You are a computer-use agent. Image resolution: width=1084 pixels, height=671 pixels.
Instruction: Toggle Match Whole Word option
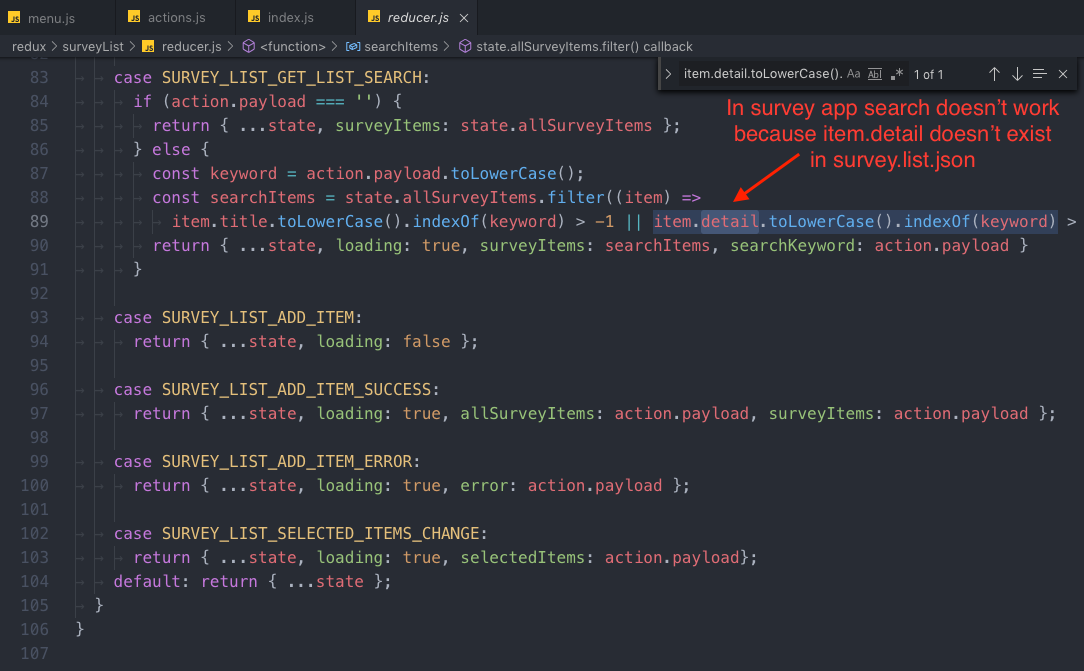click(x=875, y=74)
